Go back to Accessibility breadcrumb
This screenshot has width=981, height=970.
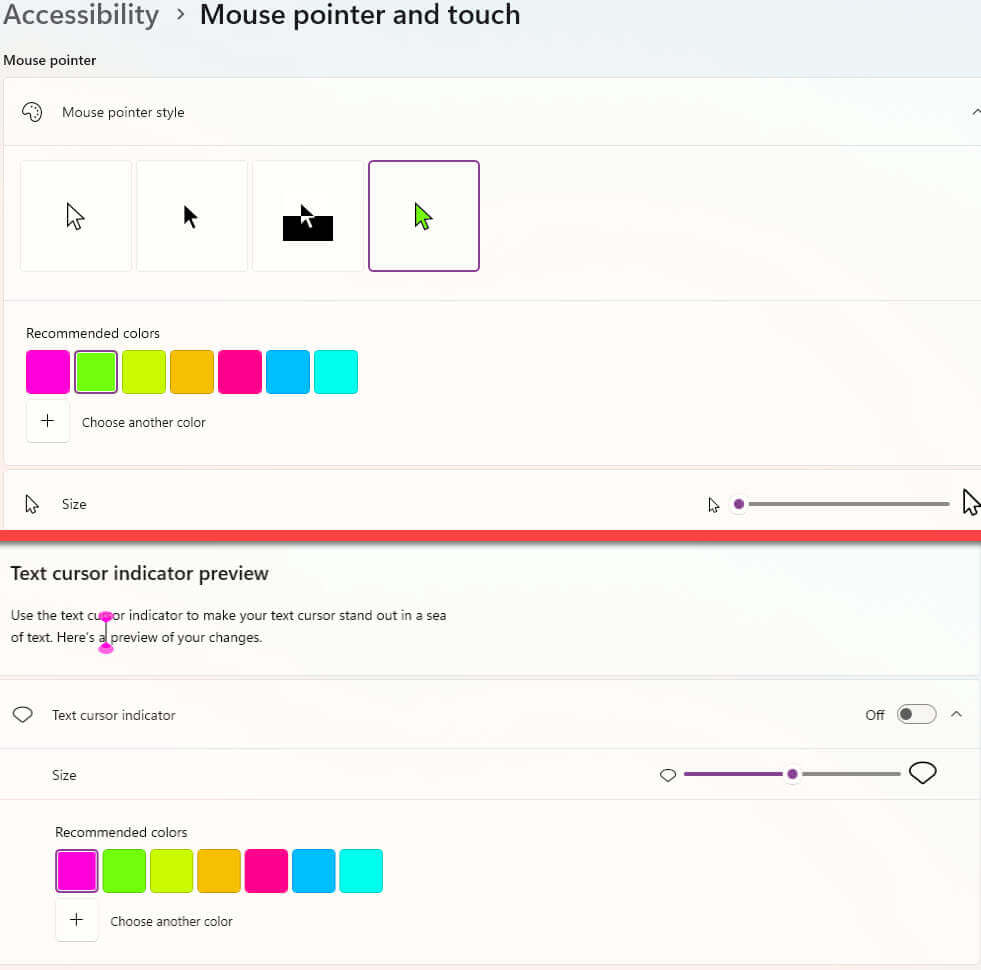pos(80,14)
